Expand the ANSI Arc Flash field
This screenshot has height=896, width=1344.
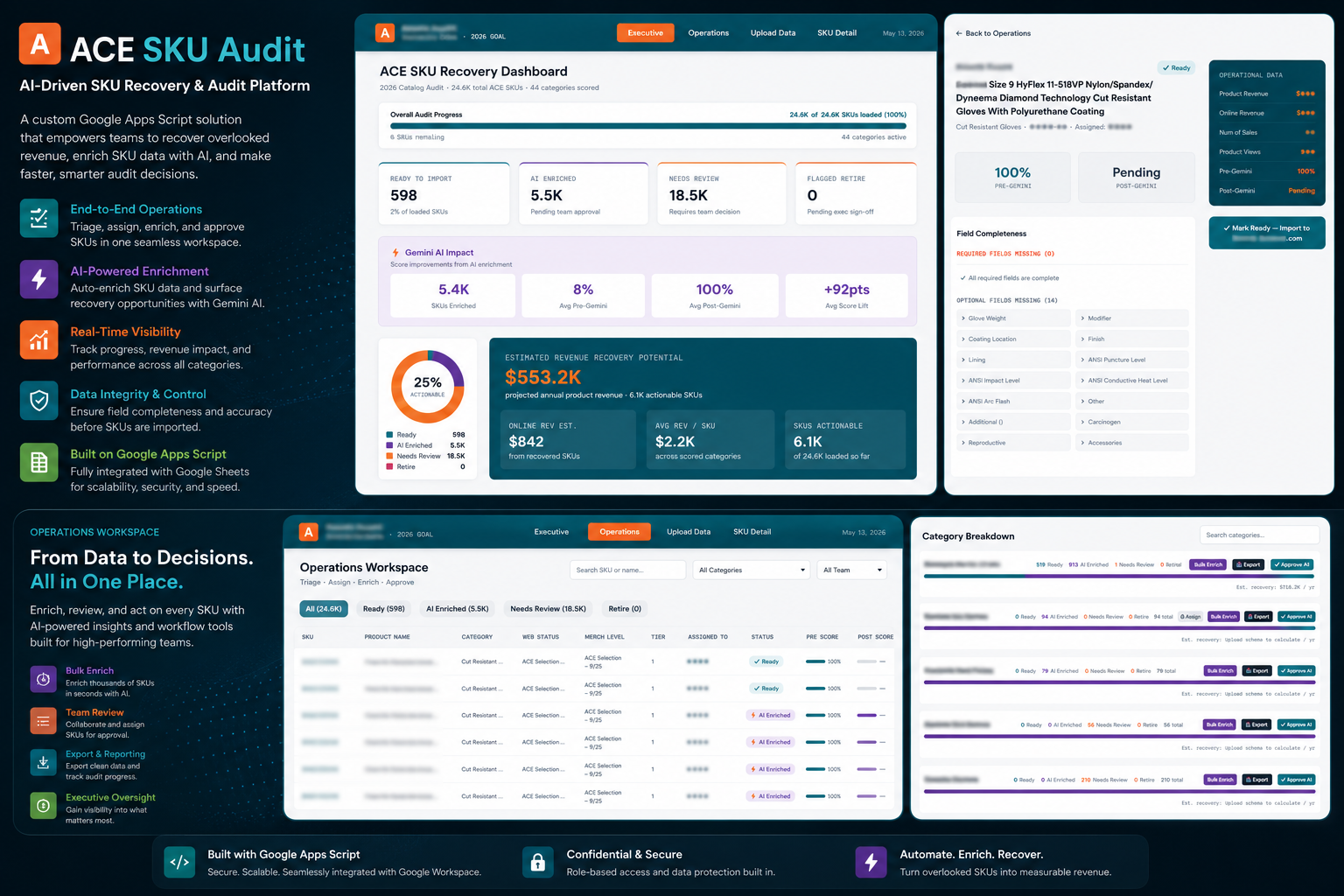(x=1014, y=402)
